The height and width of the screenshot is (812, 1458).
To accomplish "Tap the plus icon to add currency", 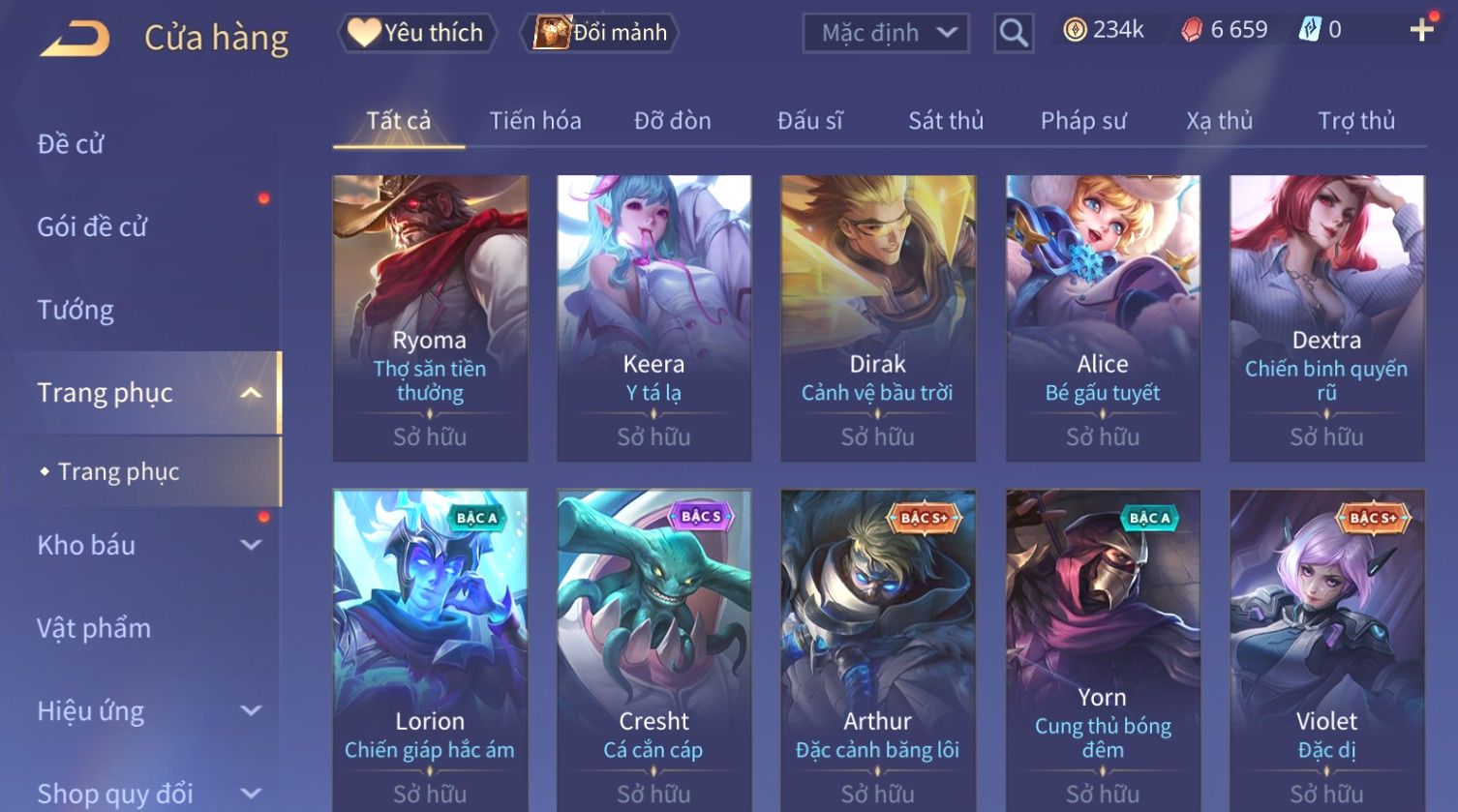I will (1421, 31).
